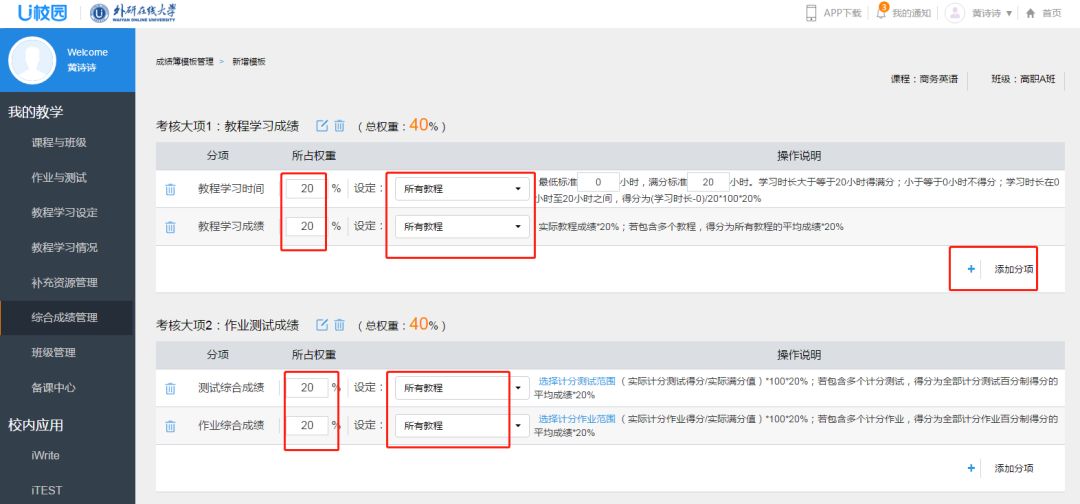Viewport: 1080px width, 504px height.
Task: Click weight field for 作业综合成绩
Action: pos(306,426)
